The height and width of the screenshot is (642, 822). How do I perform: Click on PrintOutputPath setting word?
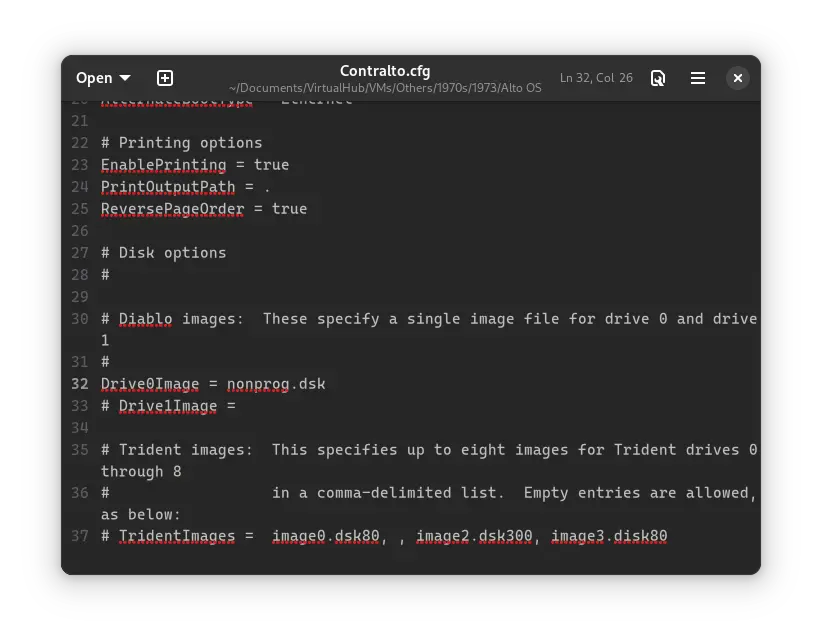[168, 187]
